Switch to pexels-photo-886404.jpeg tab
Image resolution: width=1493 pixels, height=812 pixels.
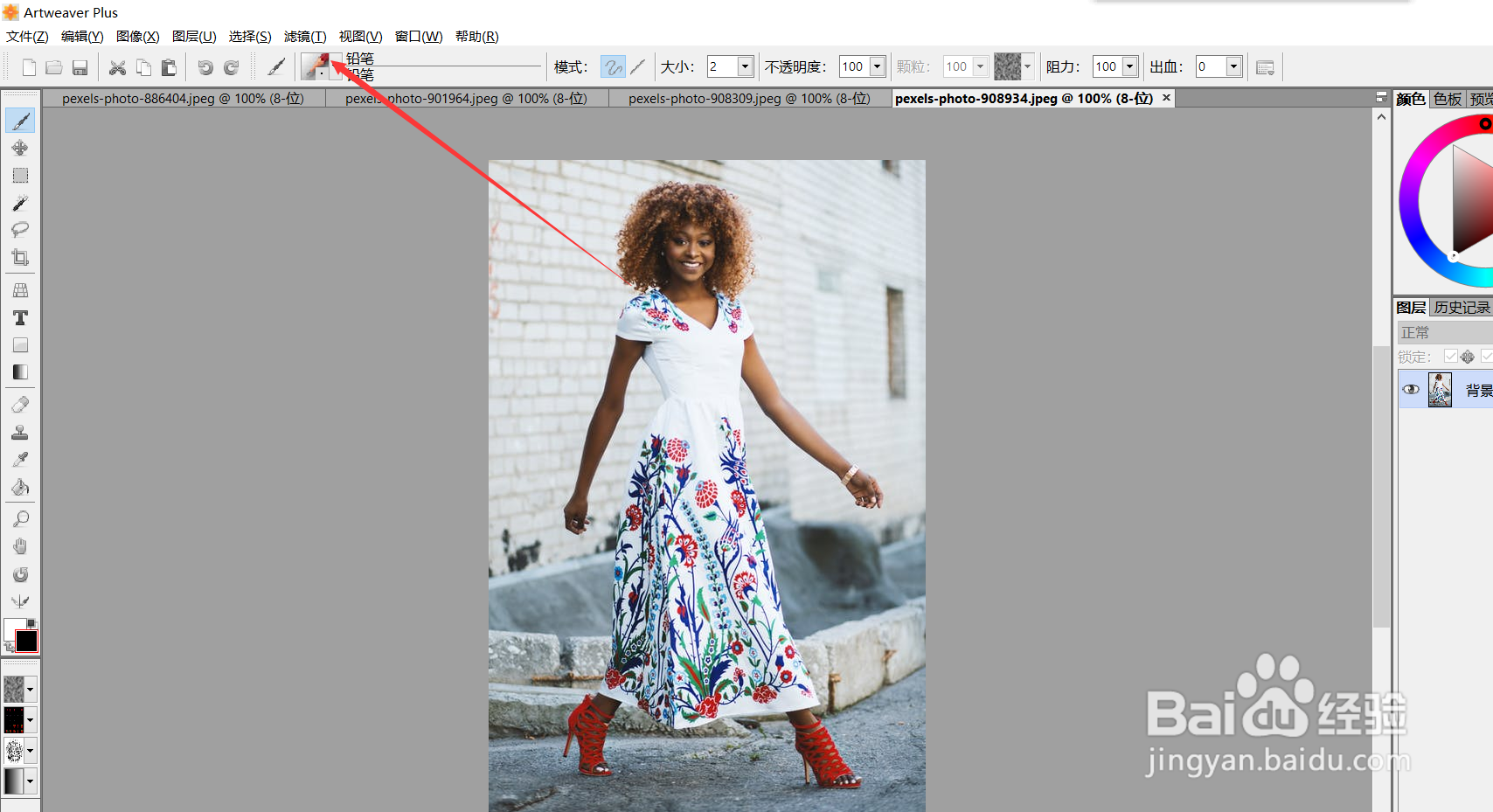[183, 99]
